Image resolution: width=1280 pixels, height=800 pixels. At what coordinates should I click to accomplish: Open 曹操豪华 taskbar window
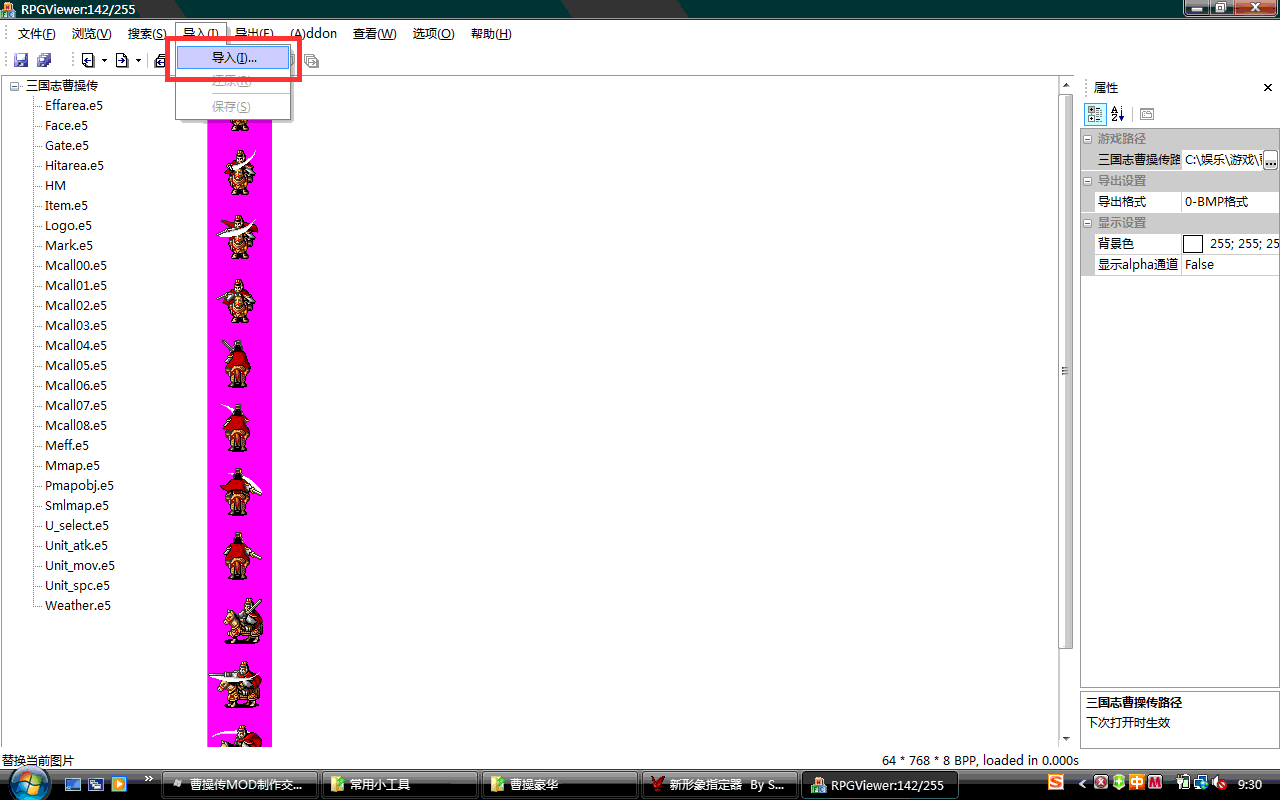[560, 785]
